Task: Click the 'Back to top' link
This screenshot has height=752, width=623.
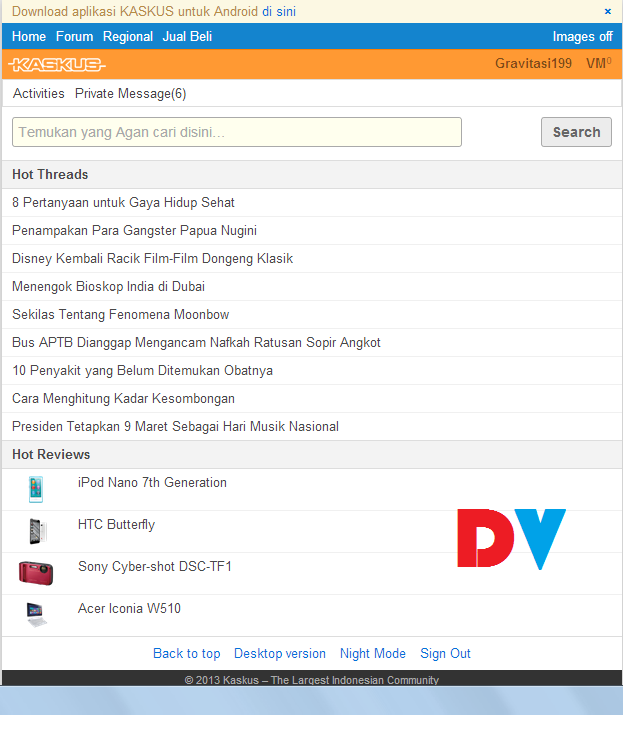Action: click(187, 653)
